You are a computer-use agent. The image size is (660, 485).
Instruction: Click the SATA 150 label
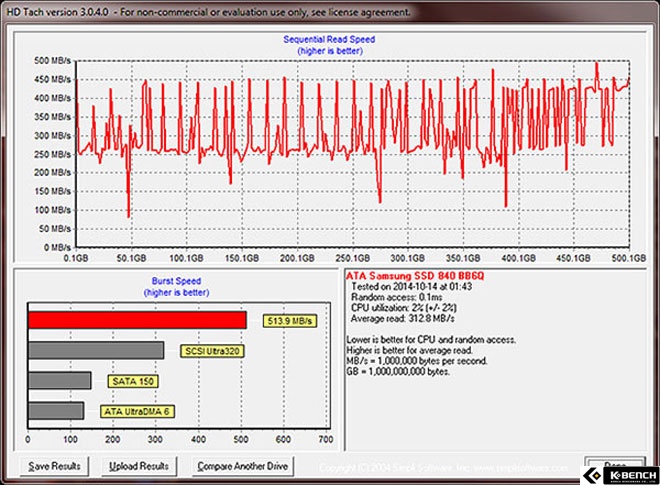tap(133, 381)
